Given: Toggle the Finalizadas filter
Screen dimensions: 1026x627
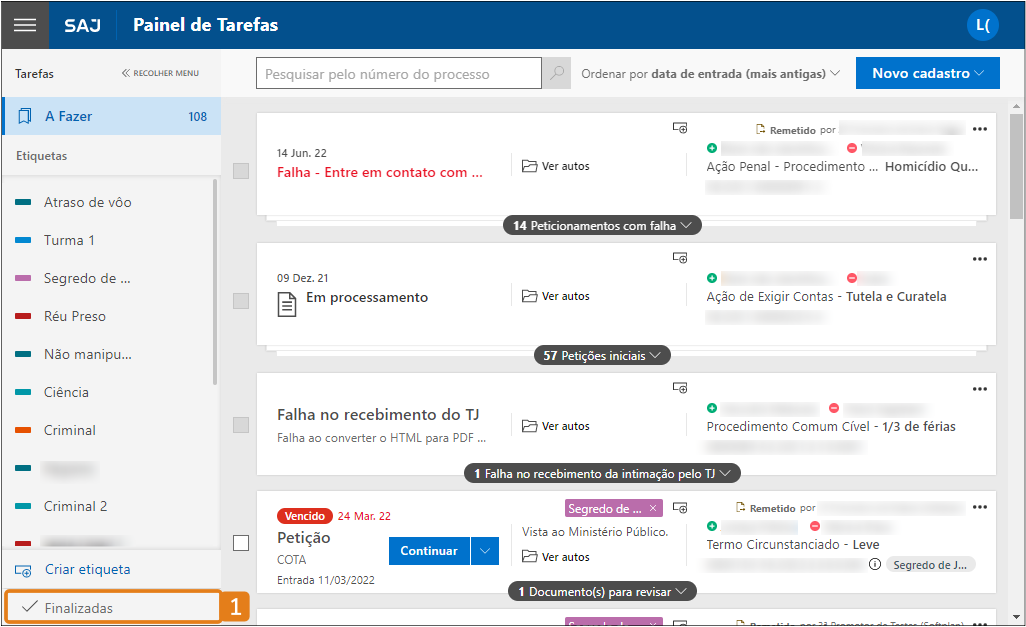Looking at the screenshot, I should 112,605.
